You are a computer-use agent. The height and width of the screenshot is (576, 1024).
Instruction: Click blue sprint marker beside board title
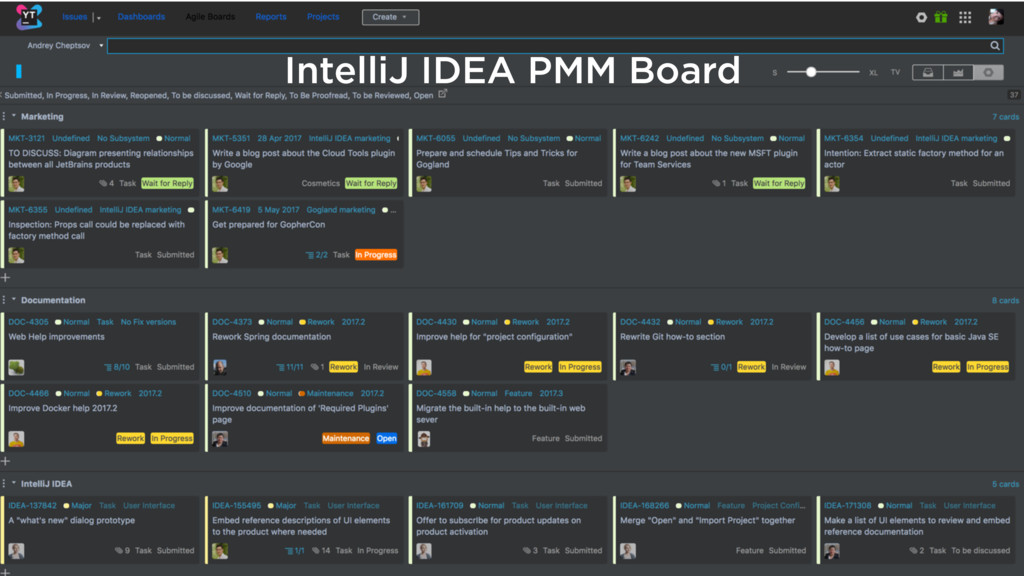19,71
